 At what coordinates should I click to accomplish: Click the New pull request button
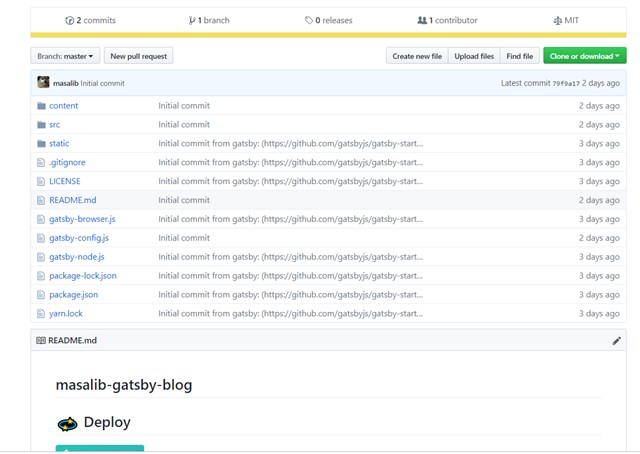[x=138, y=56]
